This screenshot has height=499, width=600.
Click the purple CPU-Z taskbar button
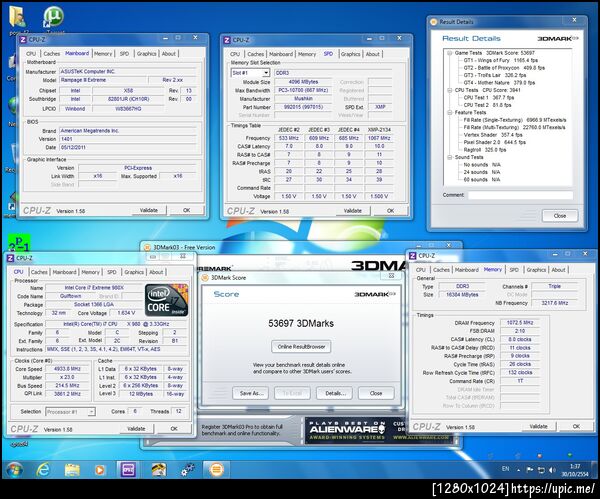tap(128, 470)
